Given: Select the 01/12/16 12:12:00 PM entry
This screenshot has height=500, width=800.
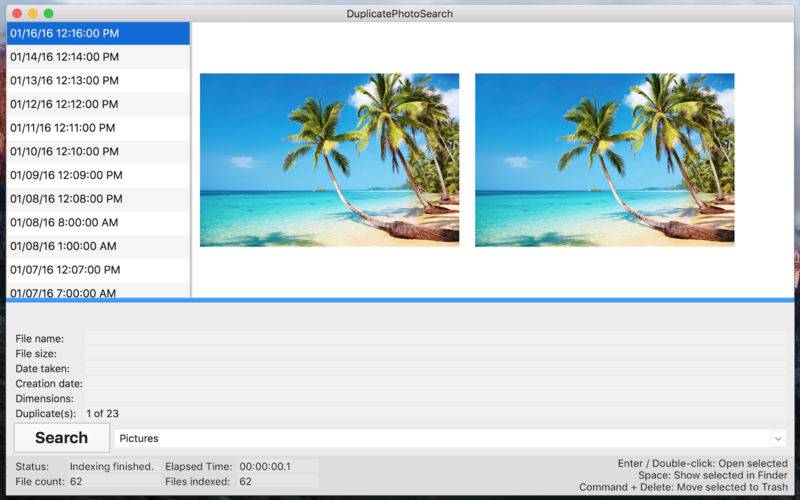Looking at the screenshot, I should 98,104.
